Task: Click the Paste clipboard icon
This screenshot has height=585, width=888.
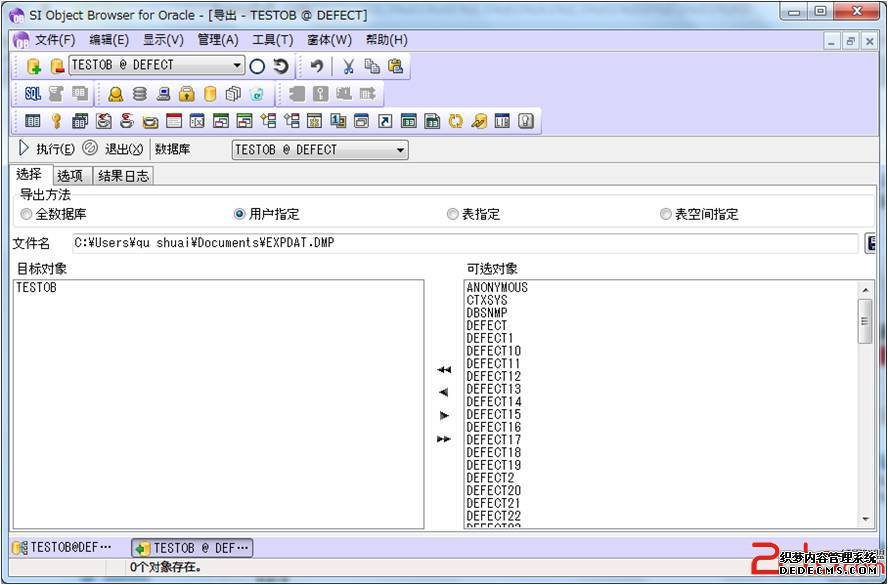Action: (x=395, y=66)
